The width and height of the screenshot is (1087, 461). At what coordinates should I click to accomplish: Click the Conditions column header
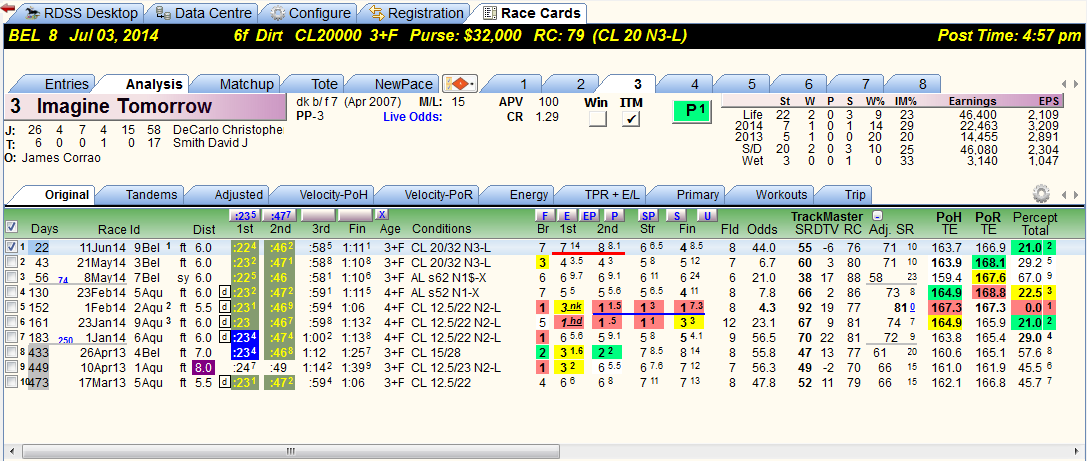[442, 229]
